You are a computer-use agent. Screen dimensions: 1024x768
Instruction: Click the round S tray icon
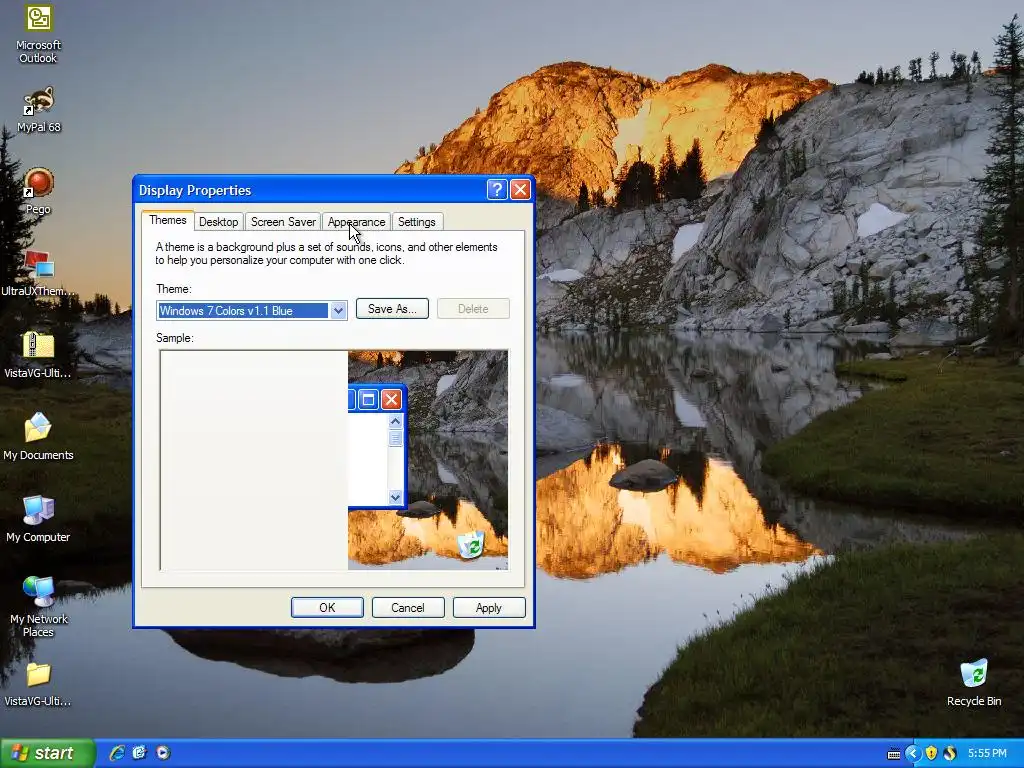[950, 754]
